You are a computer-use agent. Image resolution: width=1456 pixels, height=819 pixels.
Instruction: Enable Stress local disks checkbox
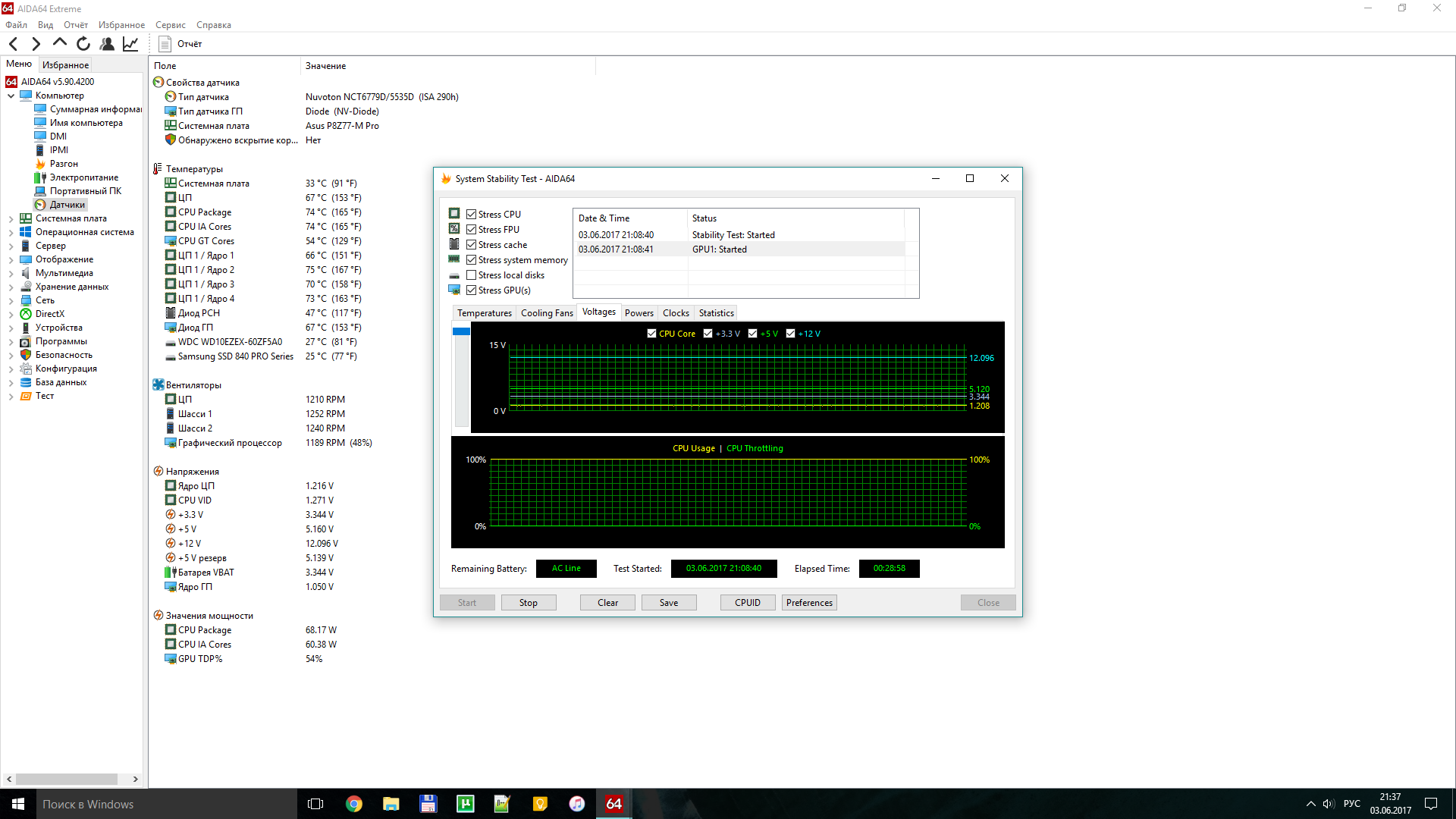tap(471, 275)
